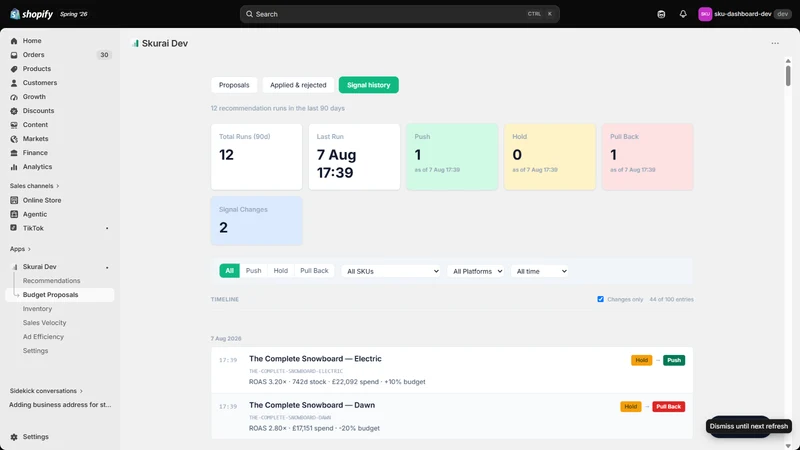The width and height of the screenshot is (800, 450).
Task: Filter timeline by Push
Action: (x=254, y=271)
